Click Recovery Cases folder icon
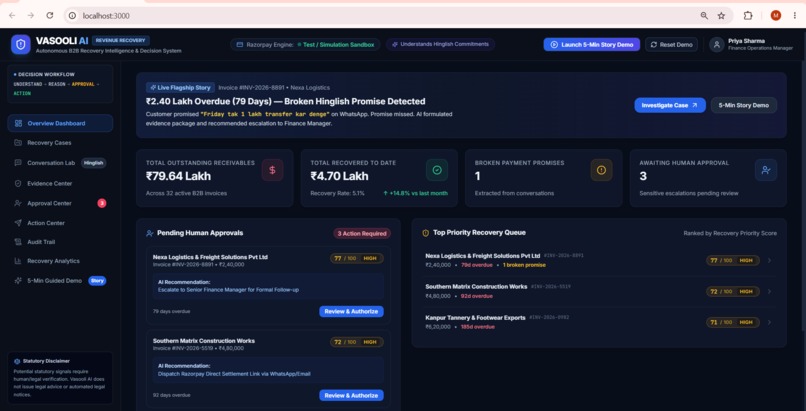Screen dimensions: 806x411 [18, 143]
